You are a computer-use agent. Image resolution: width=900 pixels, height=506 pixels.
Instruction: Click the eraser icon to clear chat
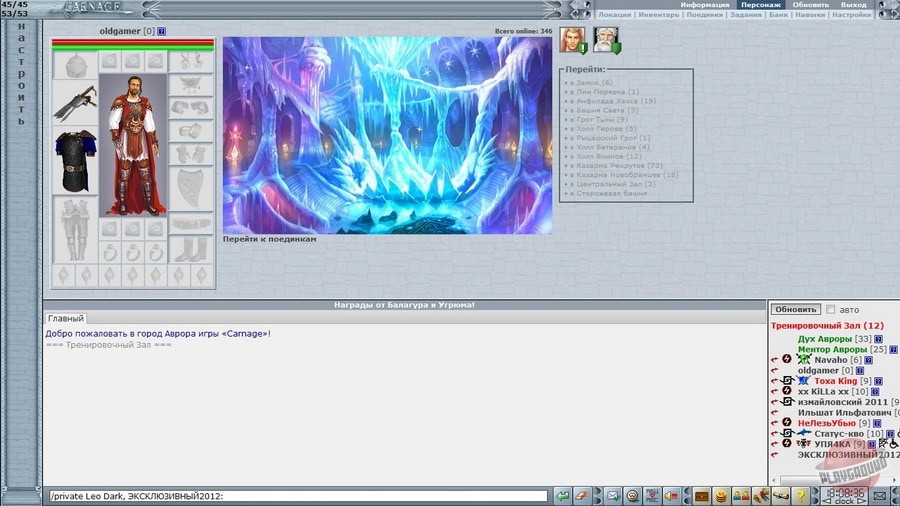pyautogui.click(x=582, y=495)
